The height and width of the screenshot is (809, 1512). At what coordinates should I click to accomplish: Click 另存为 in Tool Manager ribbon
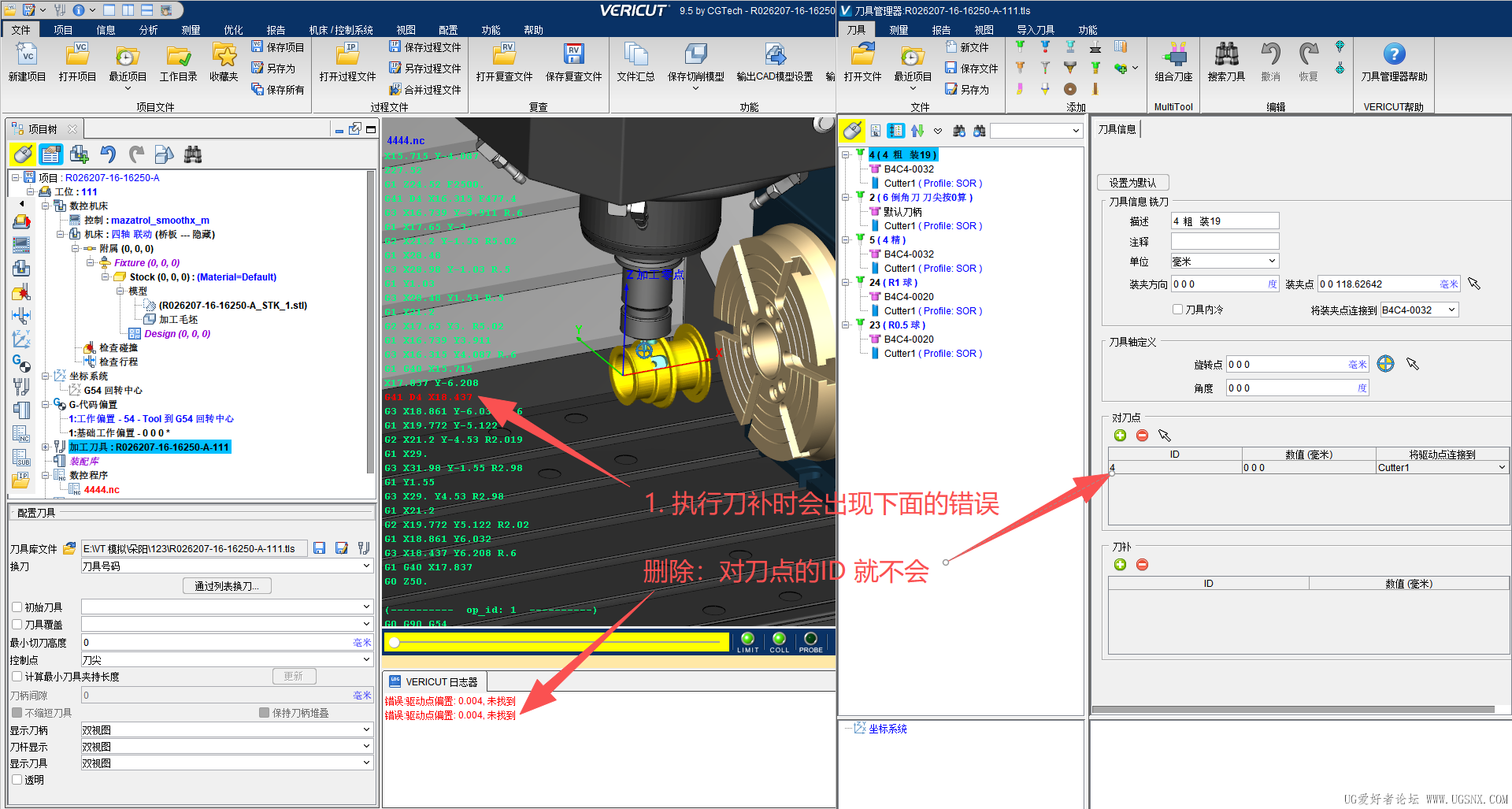point(966,90)
